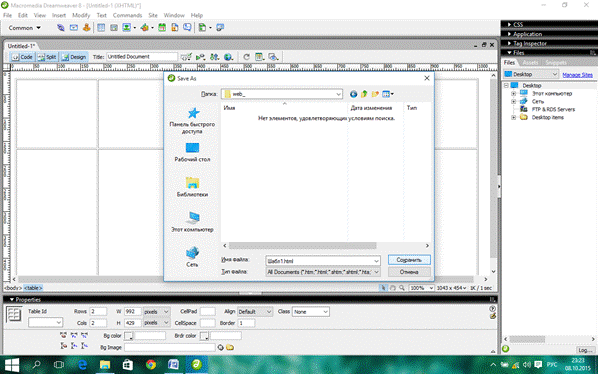Click the Email Link insert icon

tap(74, 28)
